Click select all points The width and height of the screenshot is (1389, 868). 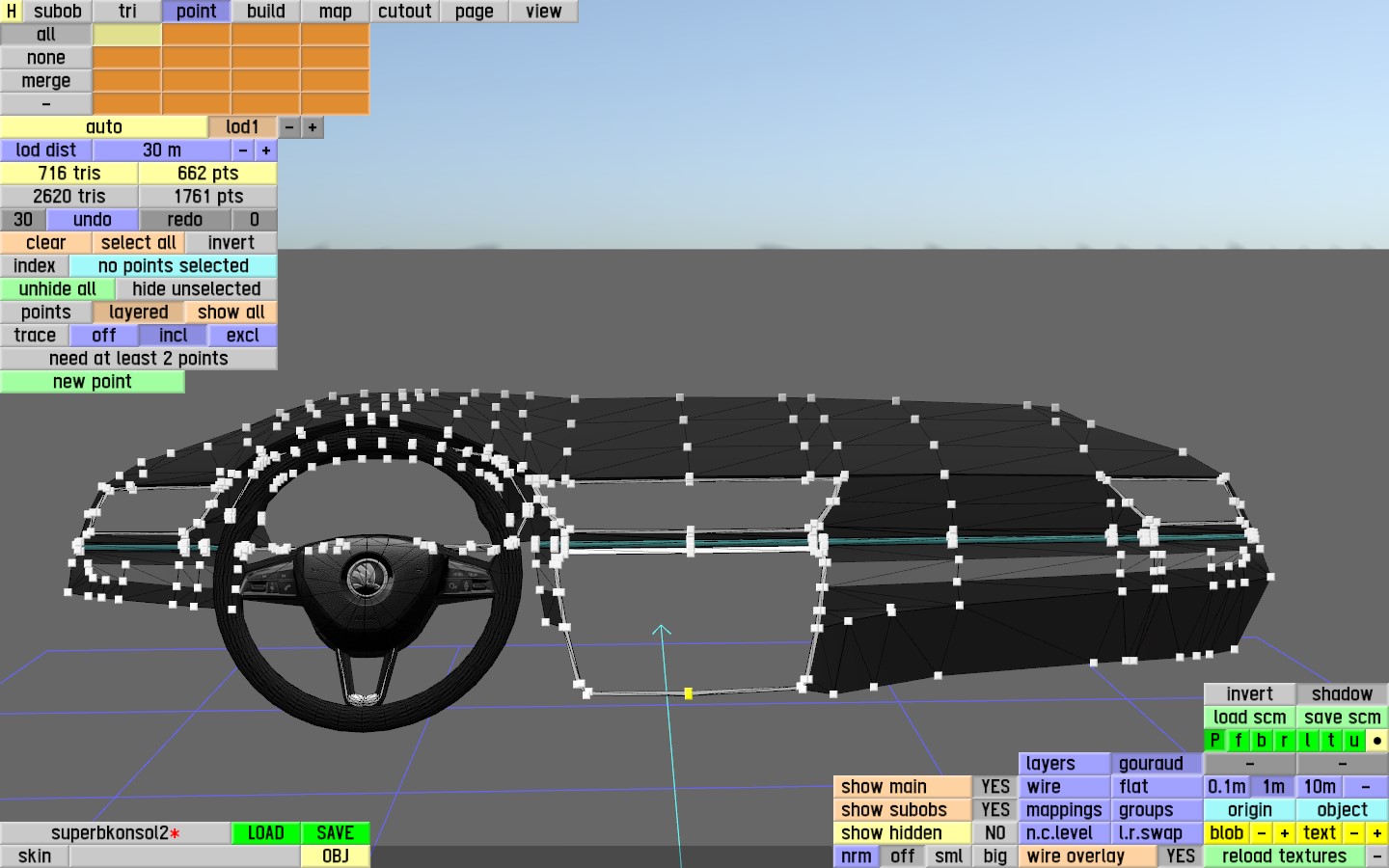tap(139, 243)
